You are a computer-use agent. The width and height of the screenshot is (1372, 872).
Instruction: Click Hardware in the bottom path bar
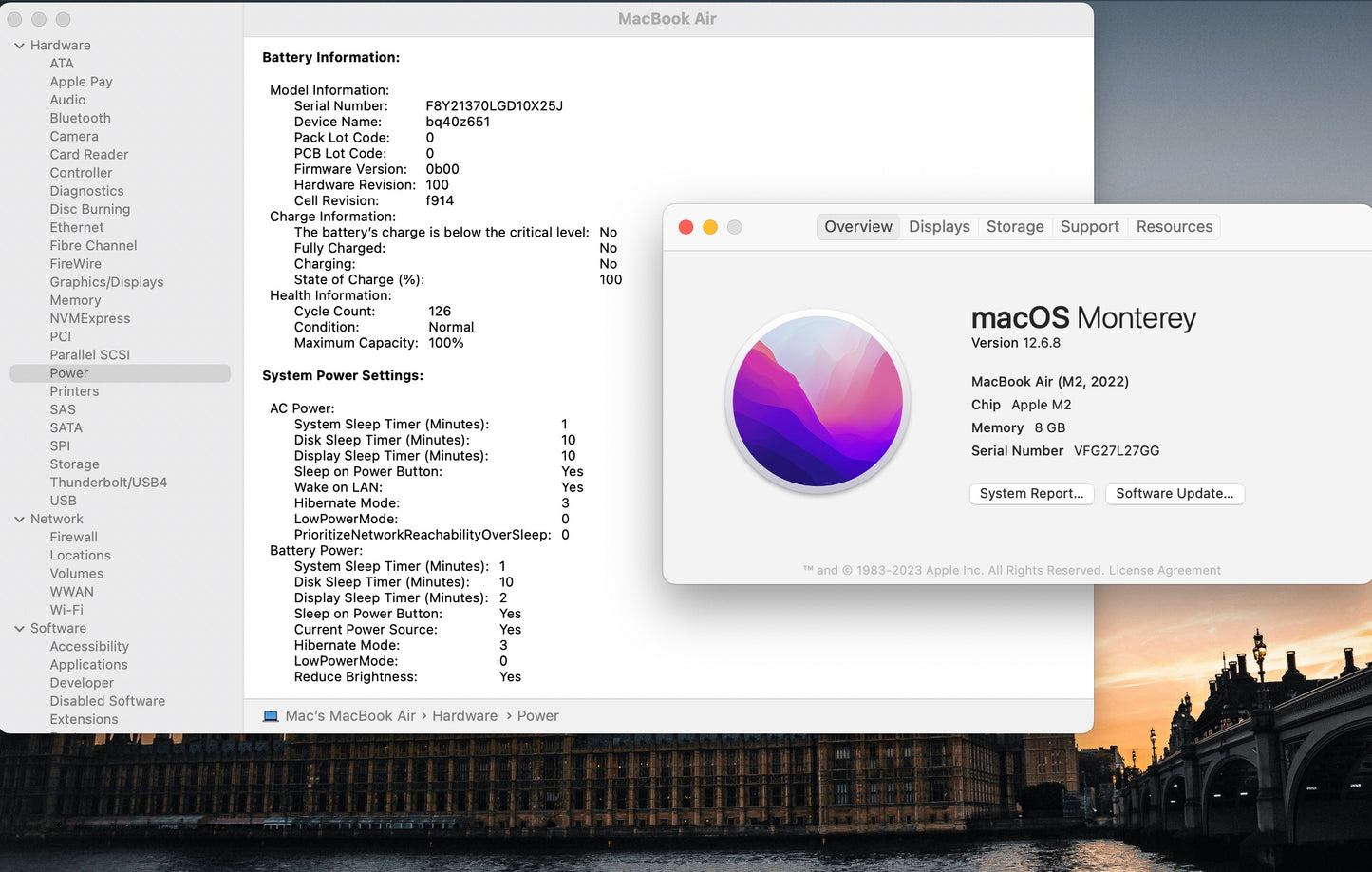(464, 716)
